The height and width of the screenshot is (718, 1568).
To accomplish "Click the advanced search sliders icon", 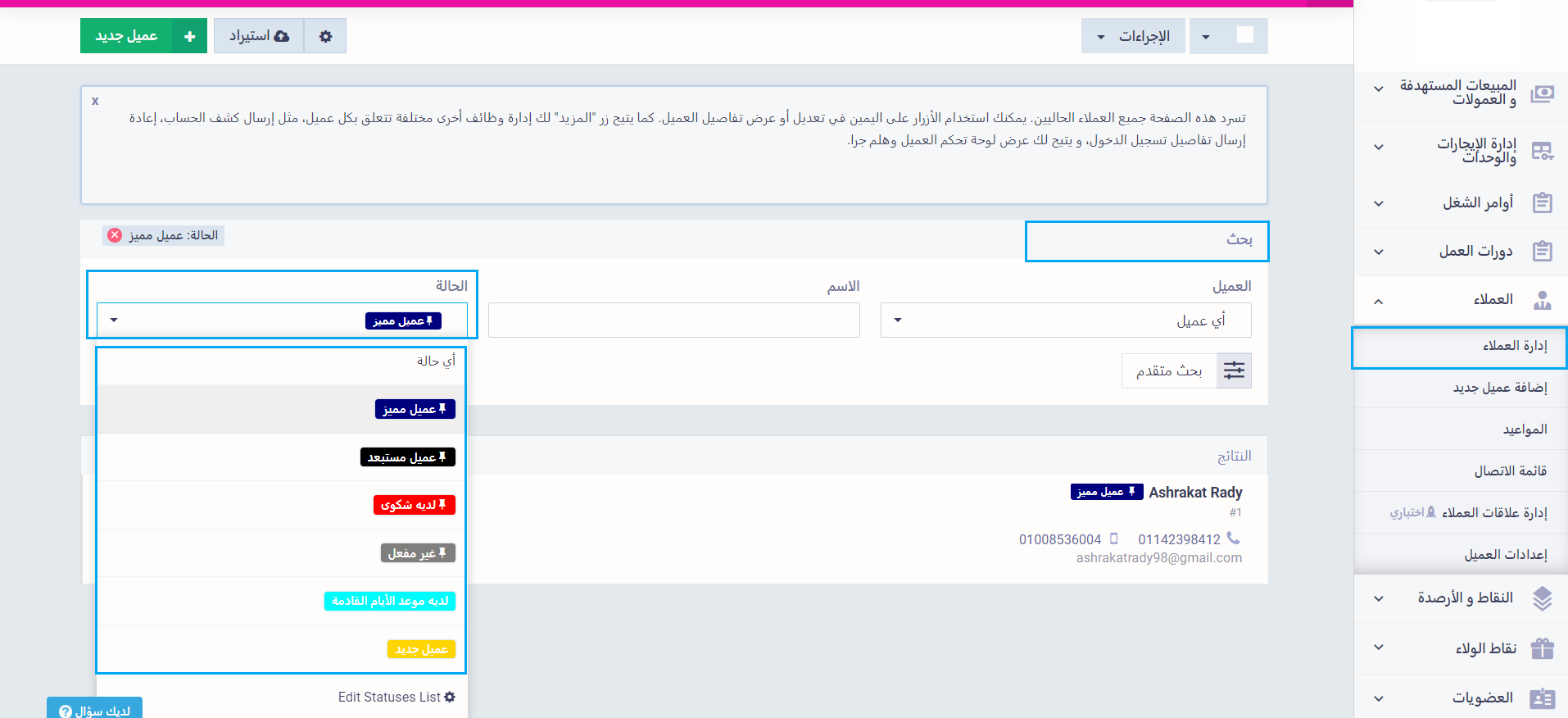I will point(1234,371).
